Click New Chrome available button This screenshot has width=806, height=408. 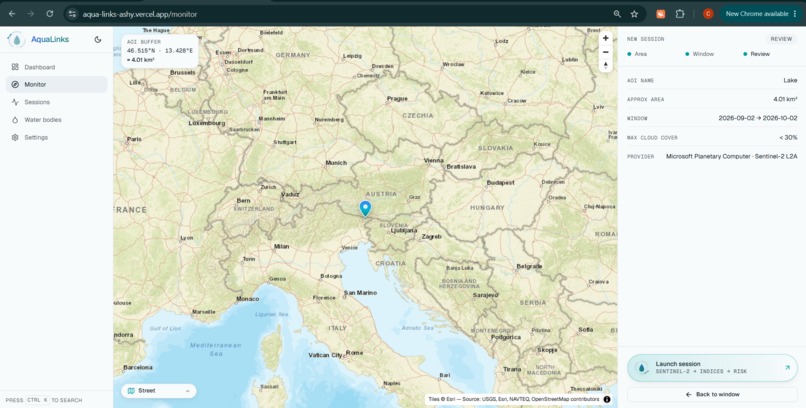[x=761, y=14]
